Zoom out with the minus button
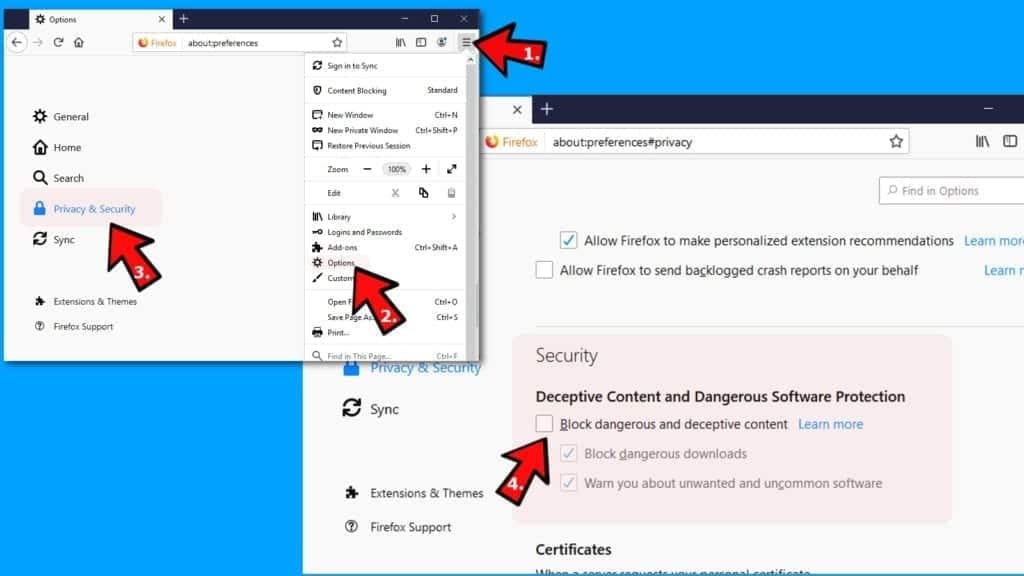The width and height of the screenshot is (1024, 576). point(367,169)
